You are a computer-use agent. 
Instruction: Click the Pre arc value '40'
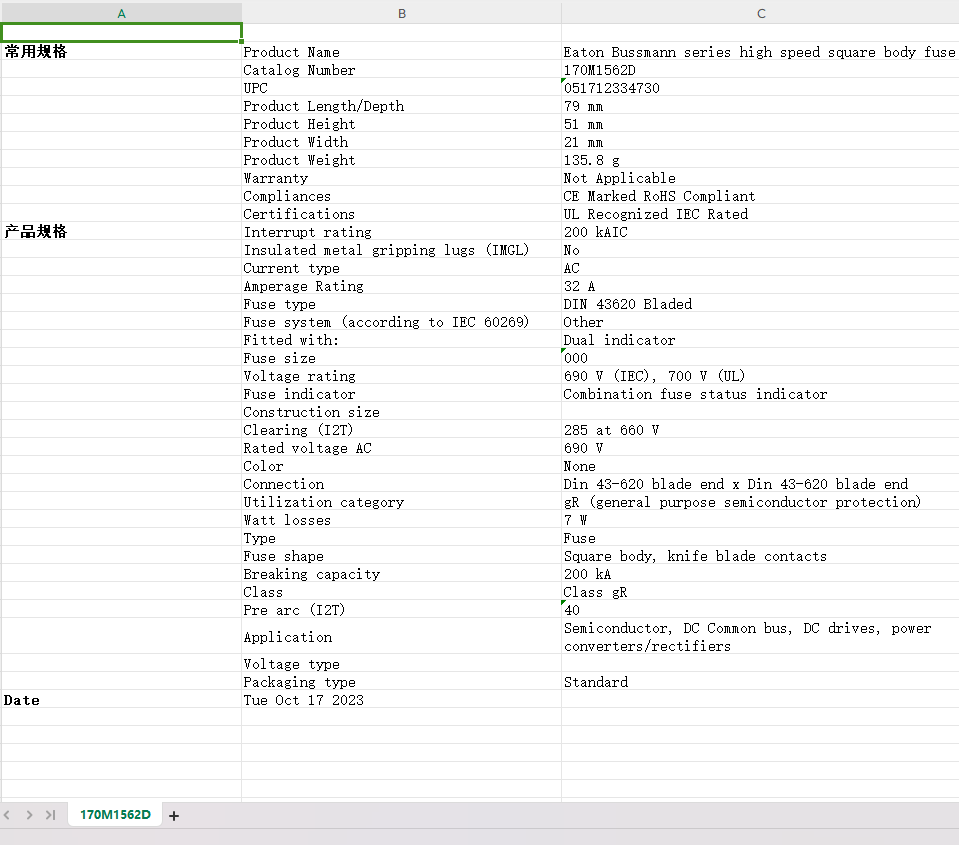click(760, 610)
